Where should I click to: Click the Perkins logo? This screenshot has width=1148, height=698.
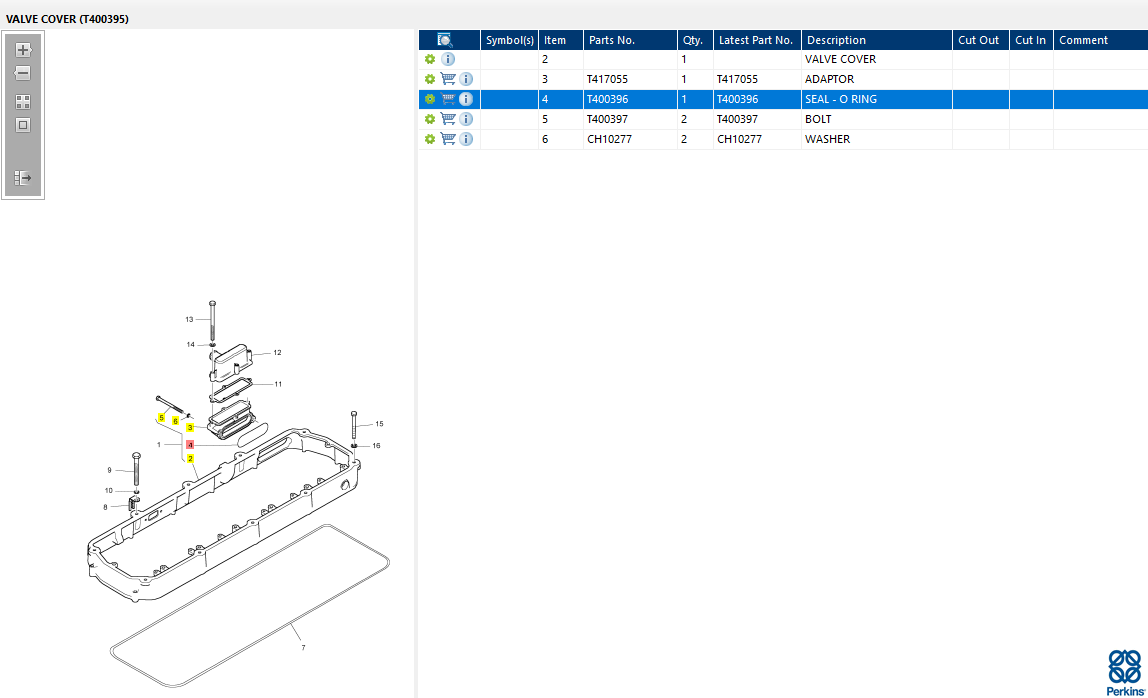(x=1123, y=671)
